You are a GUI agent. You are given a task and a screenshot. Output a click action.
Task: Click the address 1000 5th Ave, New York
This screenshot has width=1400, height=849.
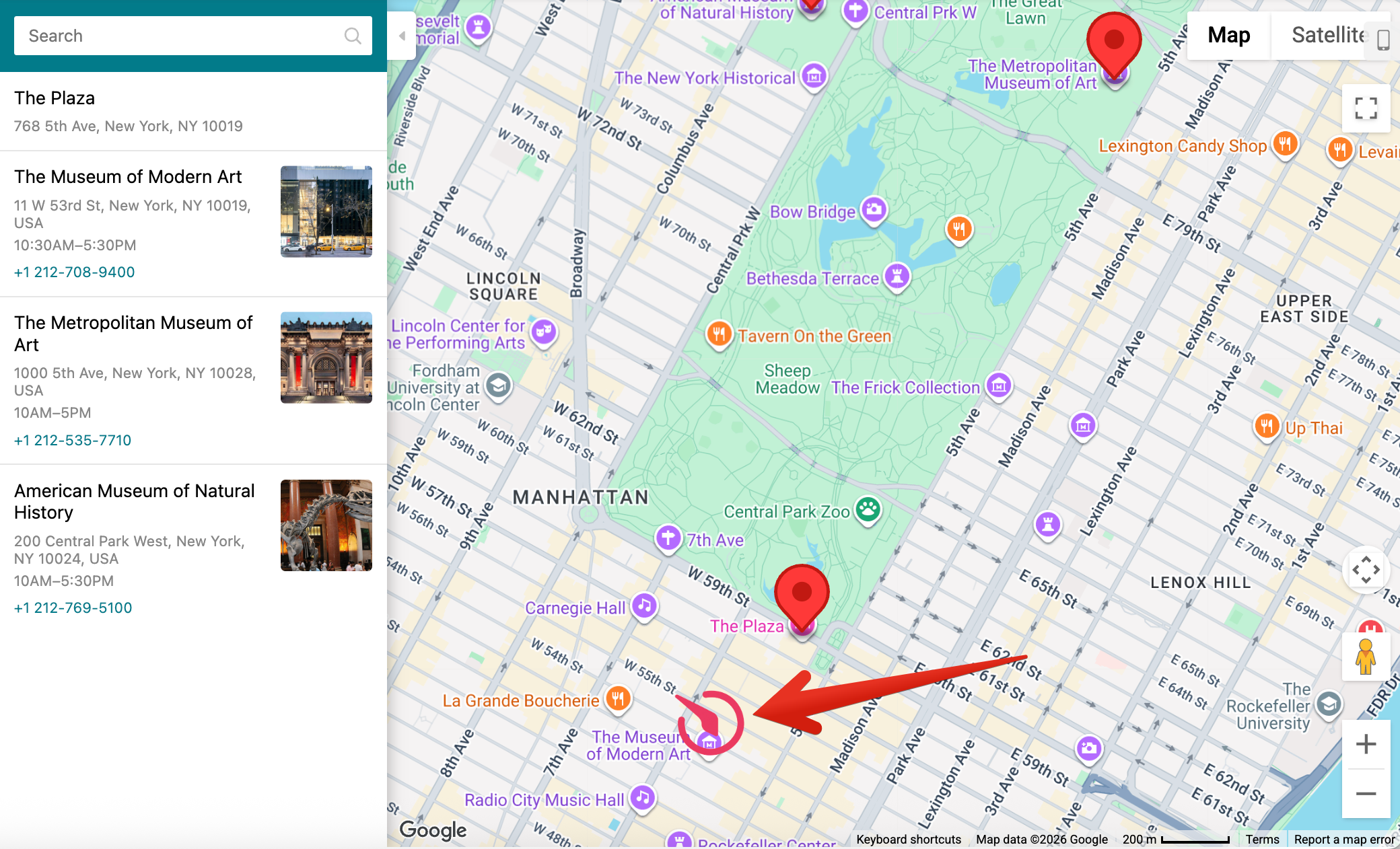coord(135,382)
